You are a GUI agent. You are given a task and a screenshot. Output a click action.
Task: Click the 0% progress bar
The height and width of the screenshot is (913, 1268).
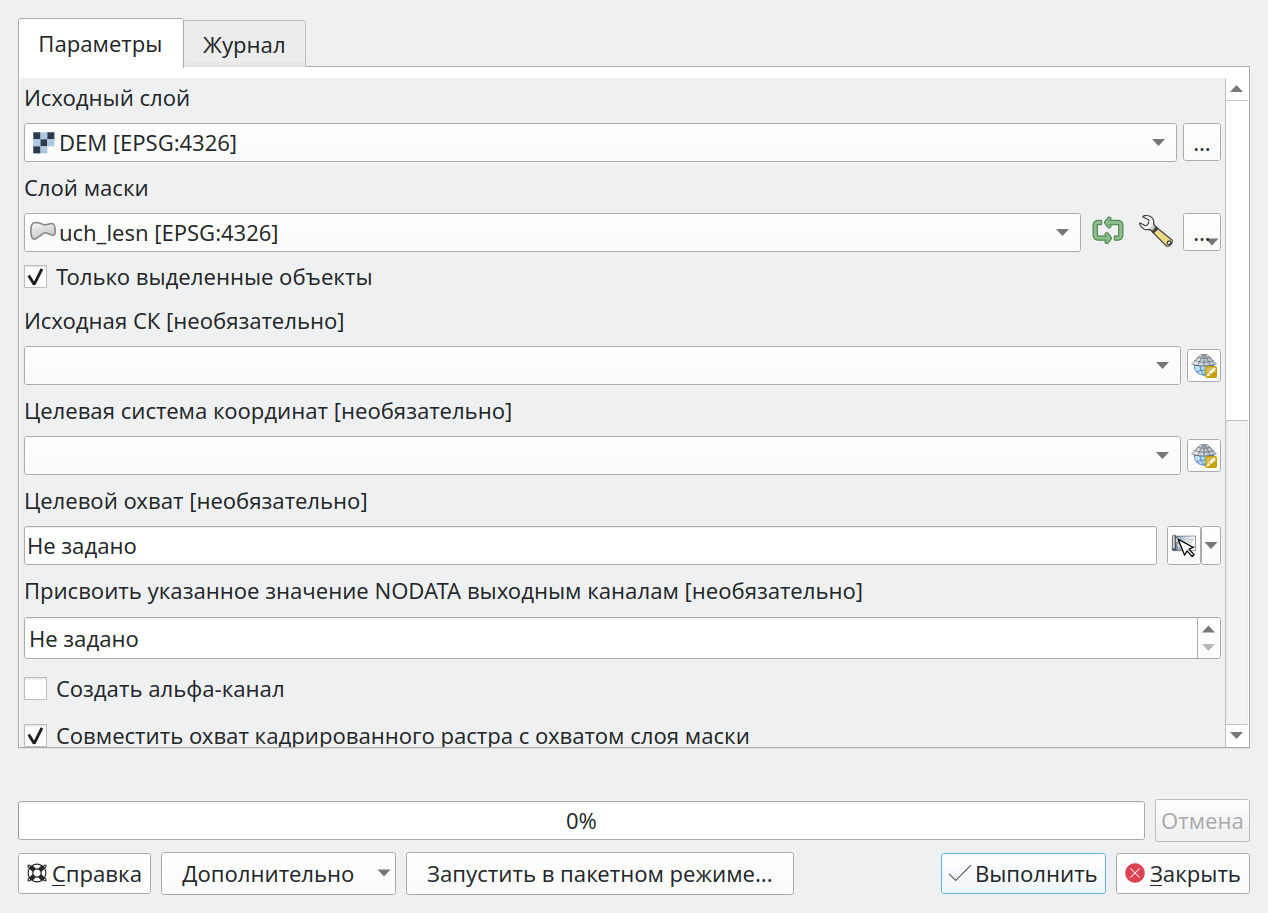point(581,821)
